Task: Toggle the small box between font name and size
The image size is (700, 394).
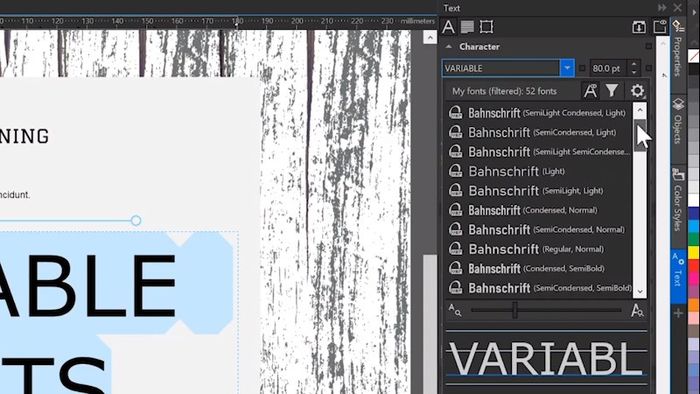Action: click(x=582, y=68)
